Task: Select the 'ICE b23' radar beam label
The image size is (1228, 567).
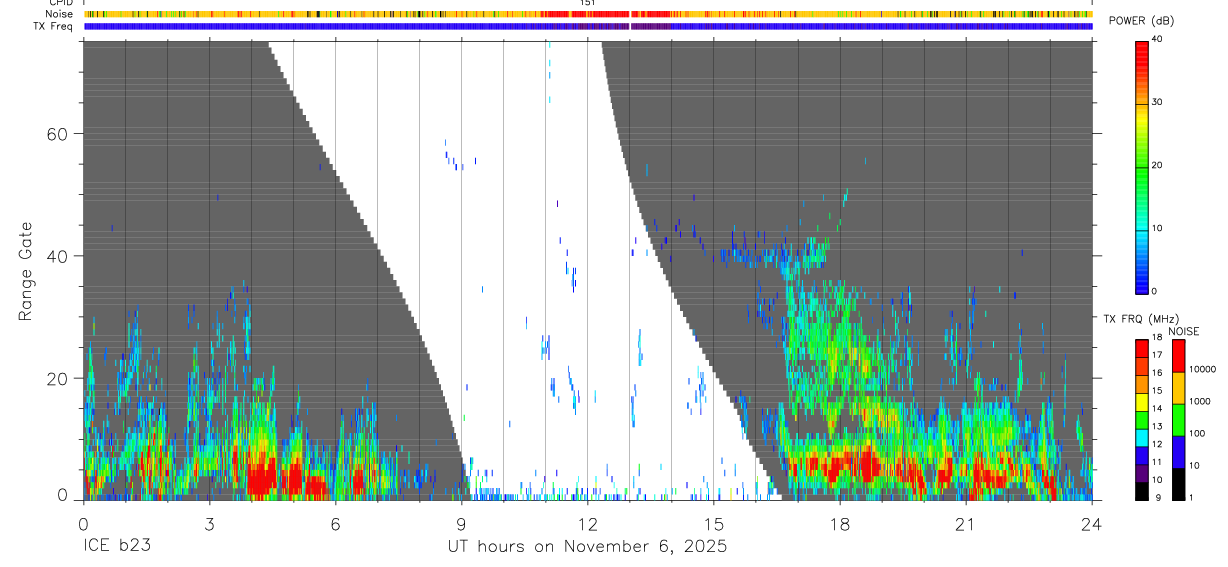Action: 117,547
